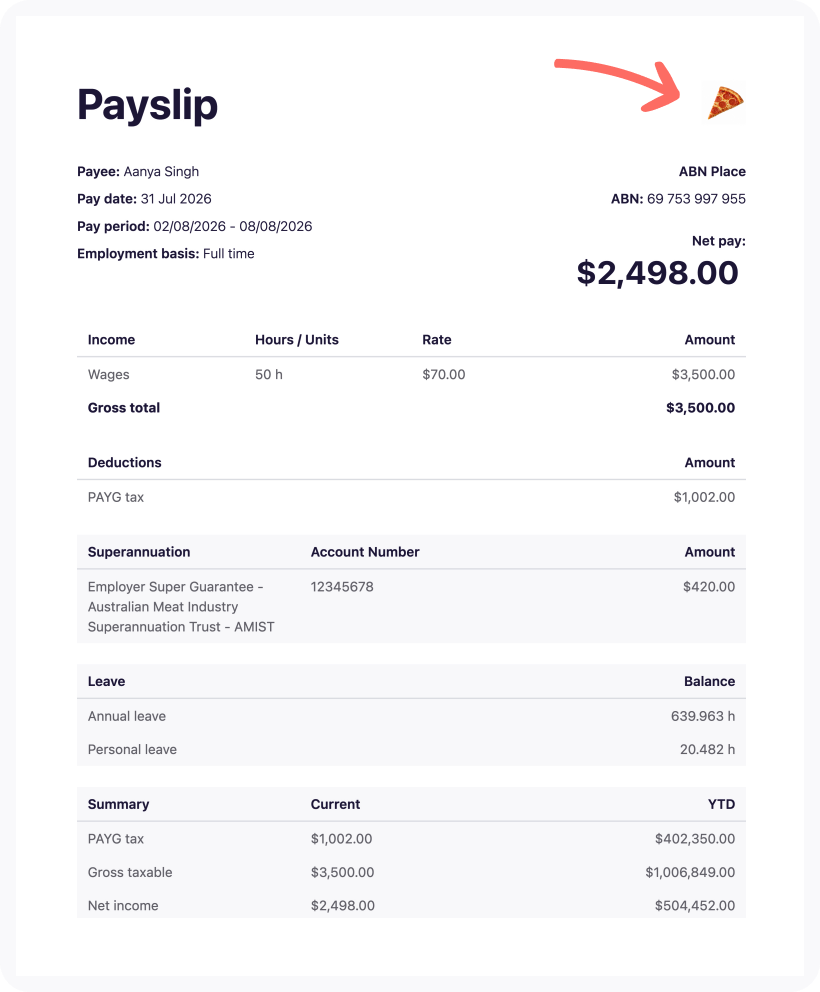Click the Employer Super Guarantee AMIST entry
820x992 pixels.
point(181,607)
